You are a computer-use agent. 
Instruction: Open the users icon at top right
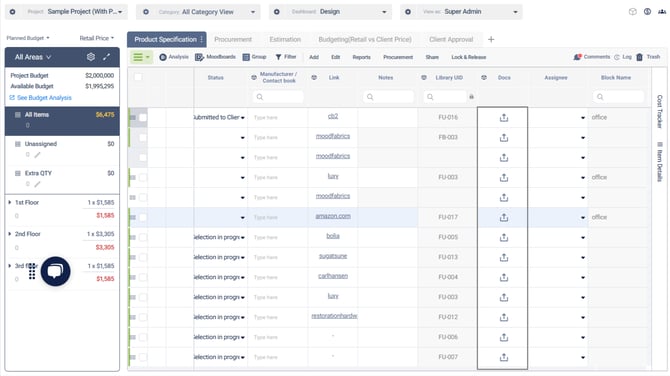click(x=661, y=12)
